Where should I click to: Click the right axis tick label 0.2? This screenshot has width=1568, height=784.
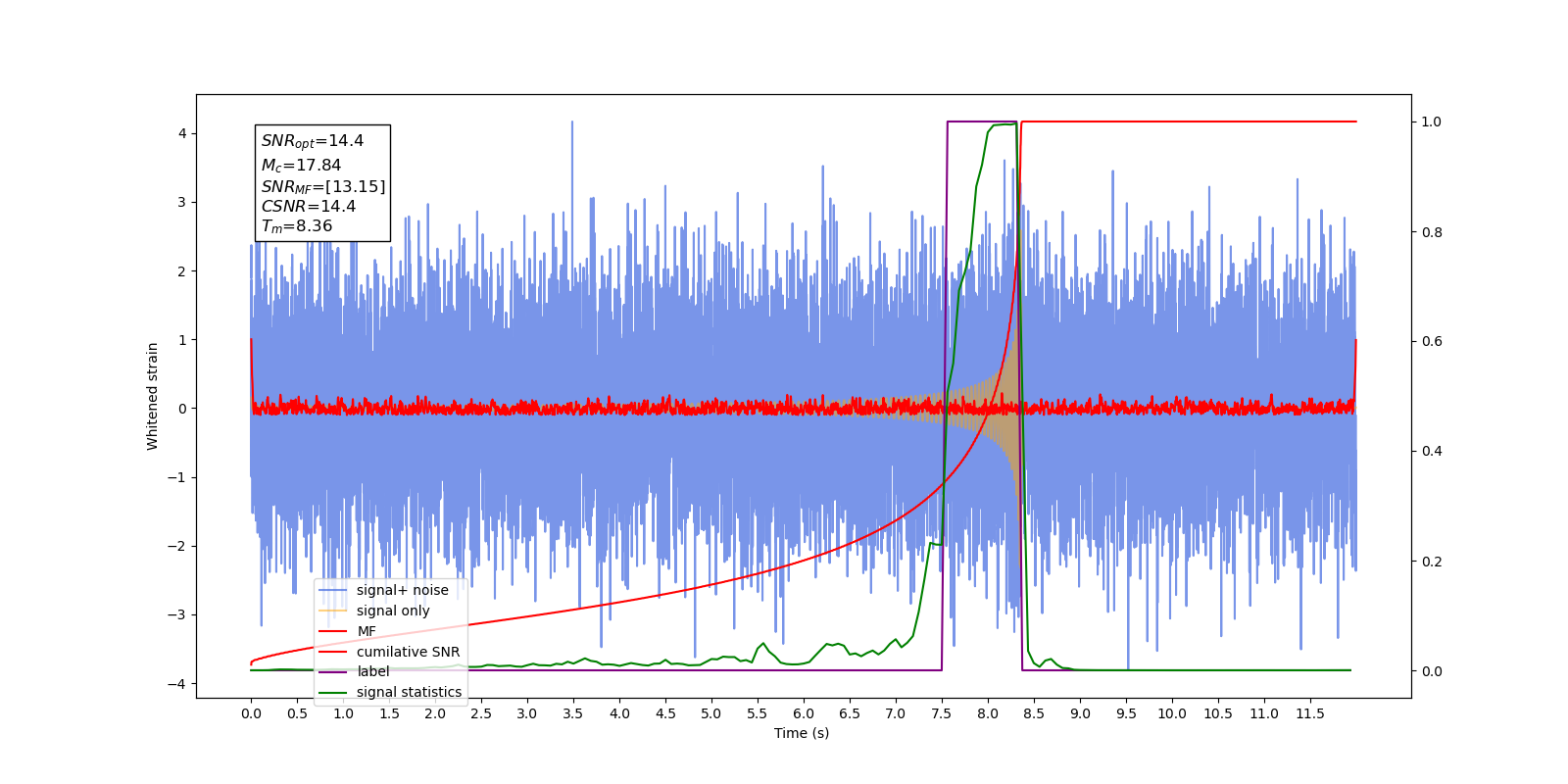1432,562
